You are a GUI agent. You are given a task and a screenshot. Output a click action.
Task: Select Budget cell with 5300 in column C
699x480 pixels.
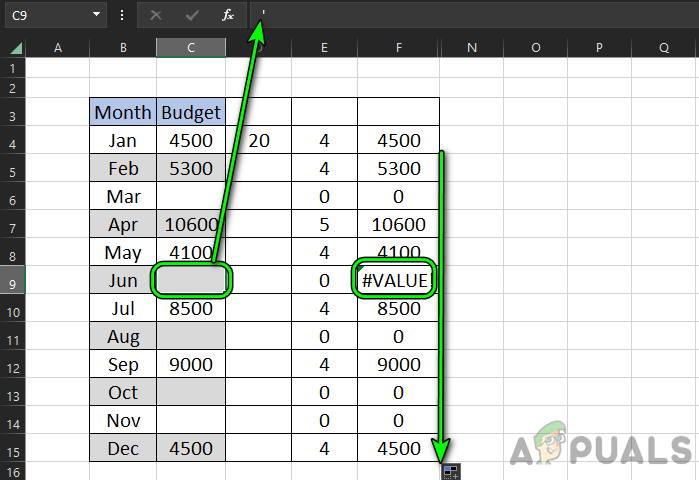tap(191, 168)
